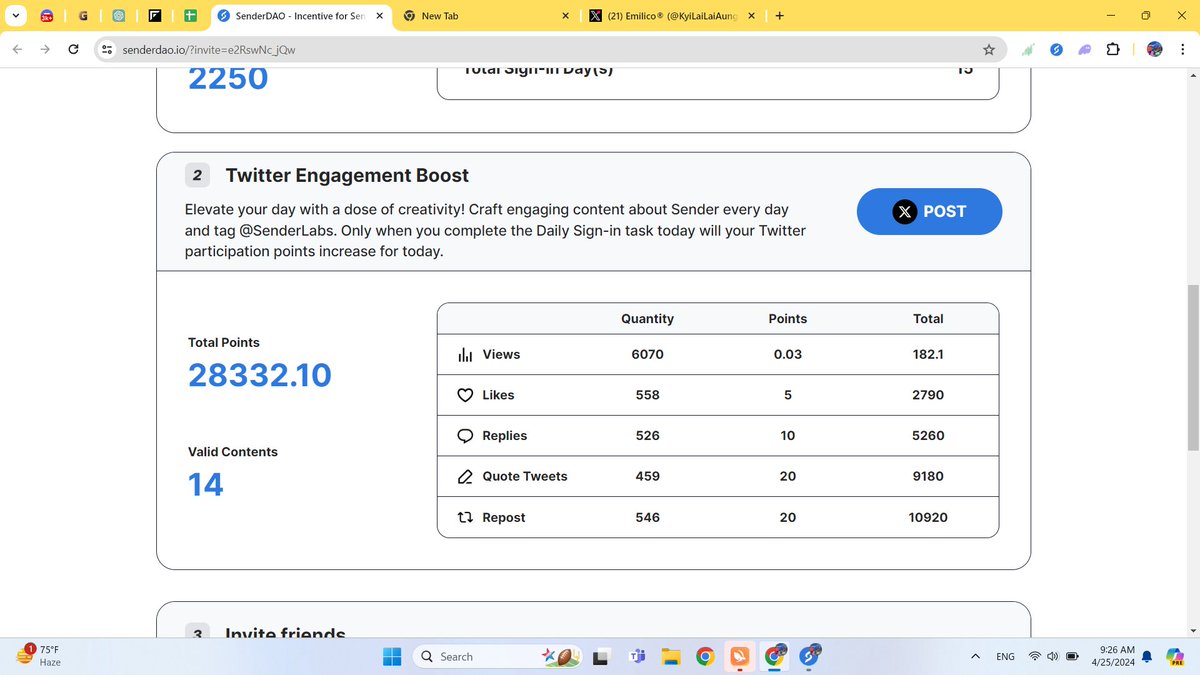The image size is (1200, 675).
Task: Open File Explorer from taskbar
Action: (x=671, y=657)
